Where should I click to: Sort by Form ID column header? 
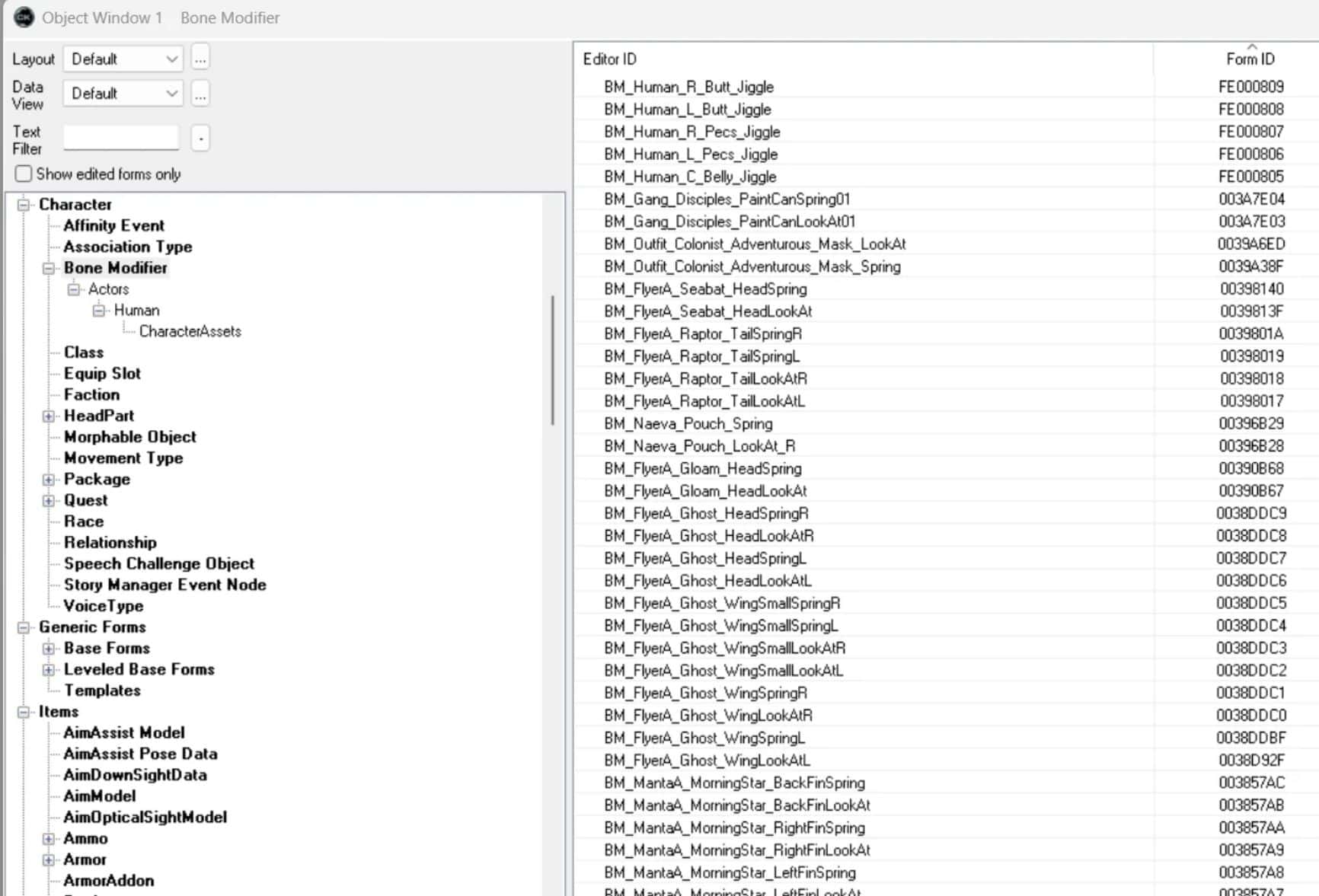click(1249, 59)
